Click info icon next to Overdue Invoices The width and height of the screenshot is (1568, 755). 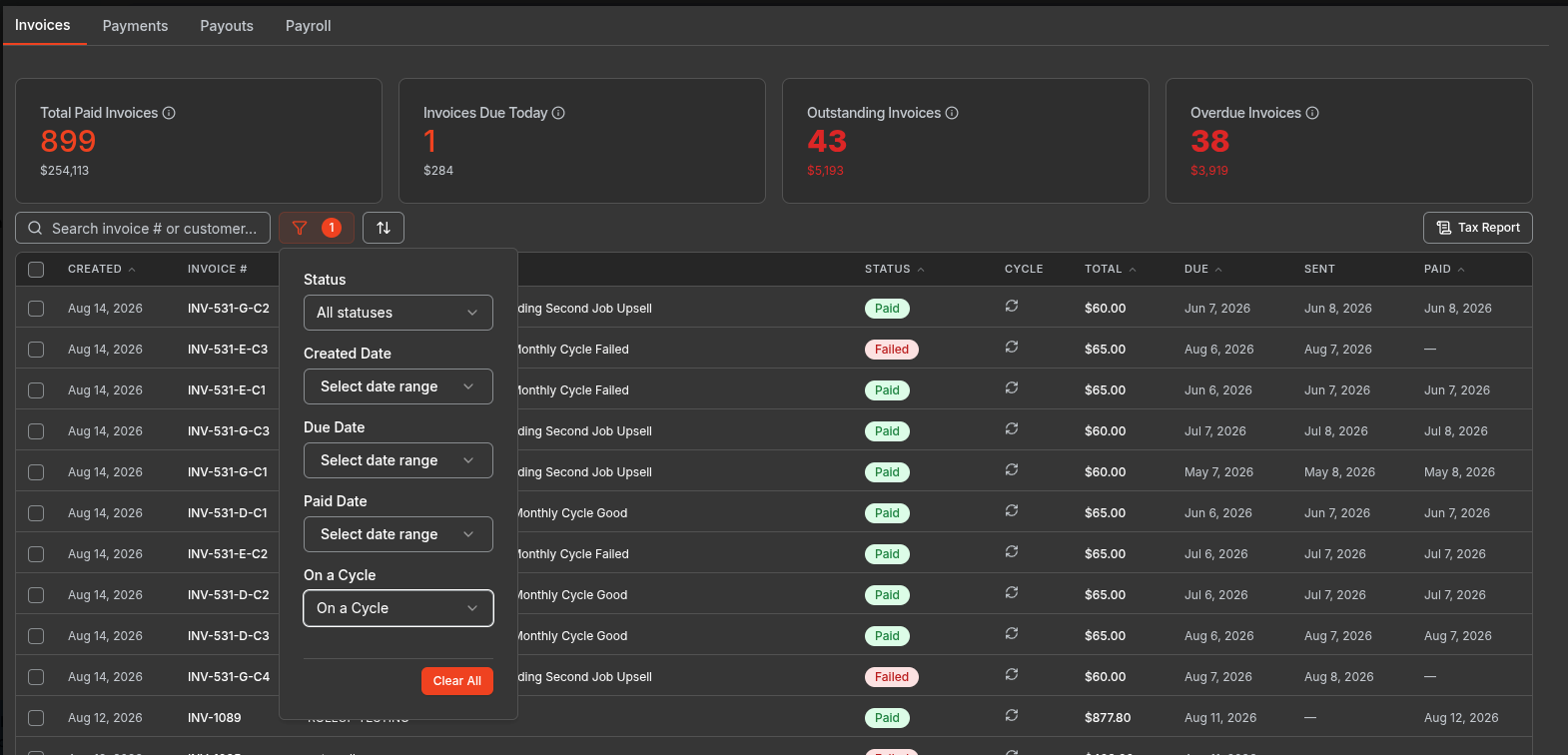click(1312, 113)
